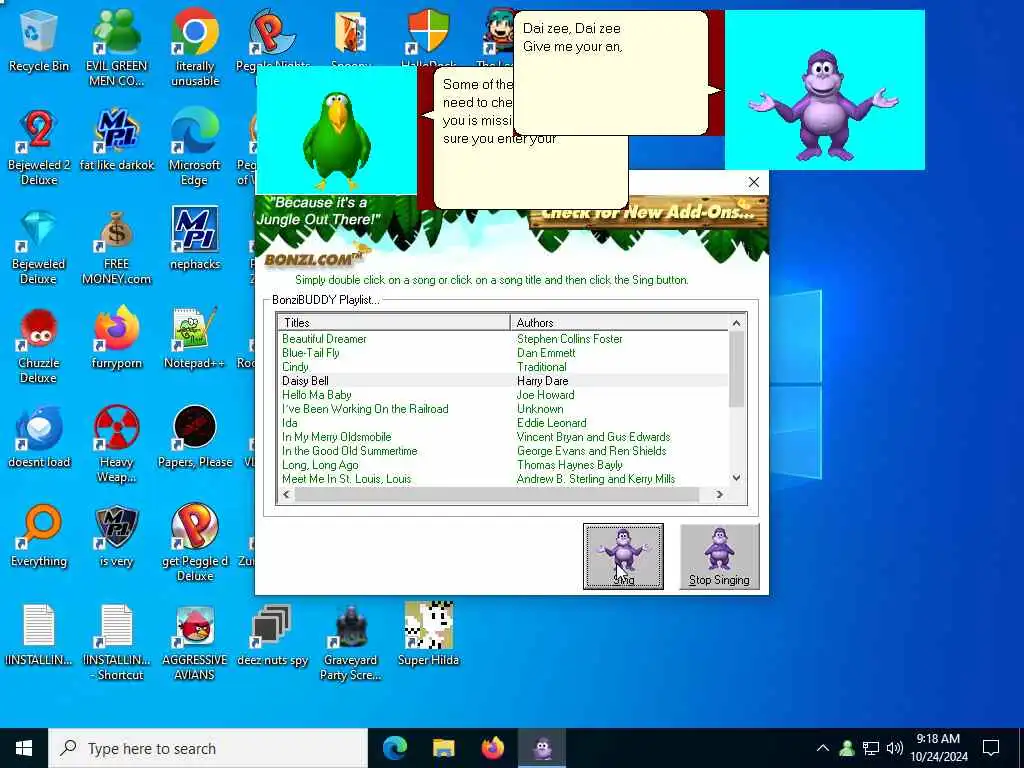Click the playlist horizontal scrollbar thumb

coord(496,495)
